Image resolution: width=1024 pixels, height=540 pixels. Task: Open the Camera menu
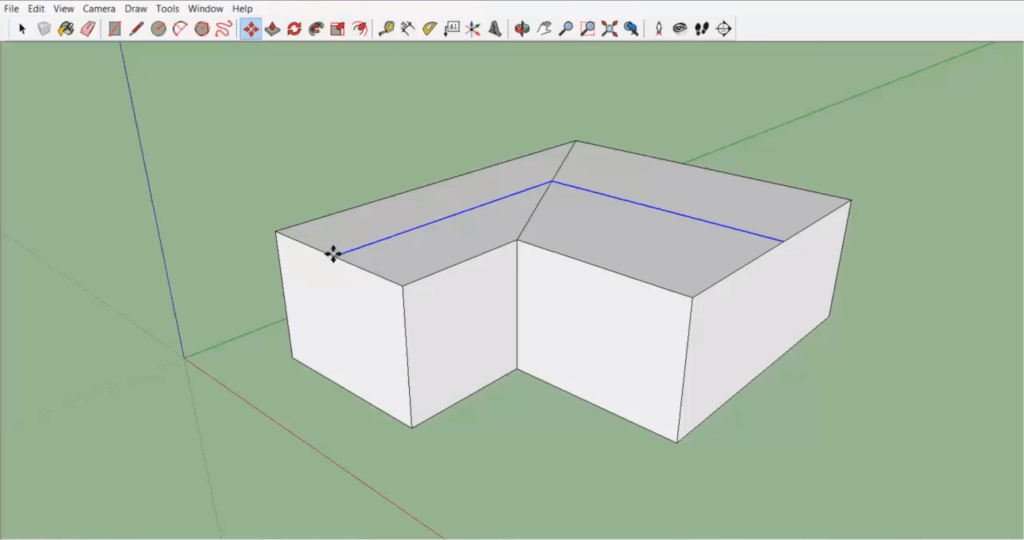99,9
